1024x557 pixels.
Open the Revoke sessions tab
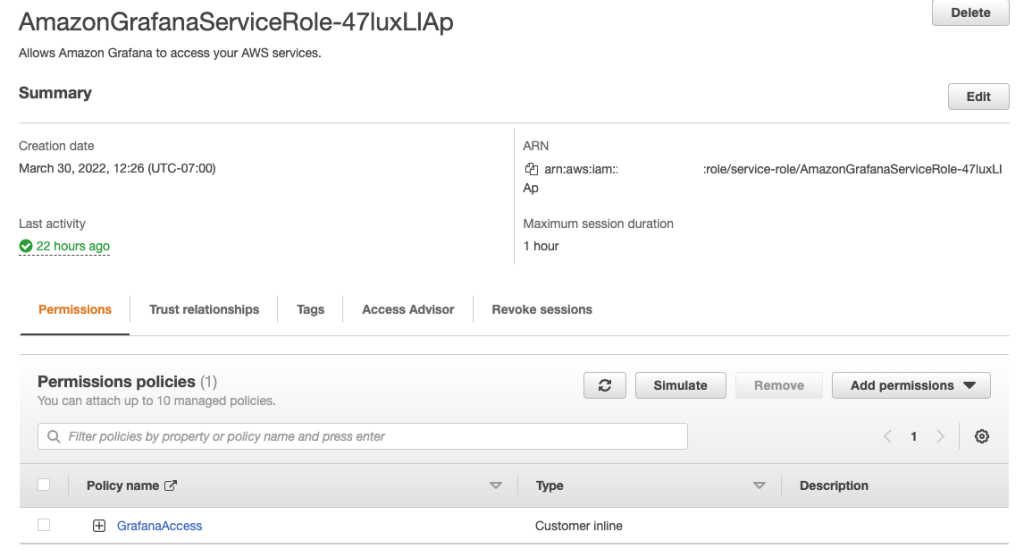pyautogui.click(x=542, y=310)
